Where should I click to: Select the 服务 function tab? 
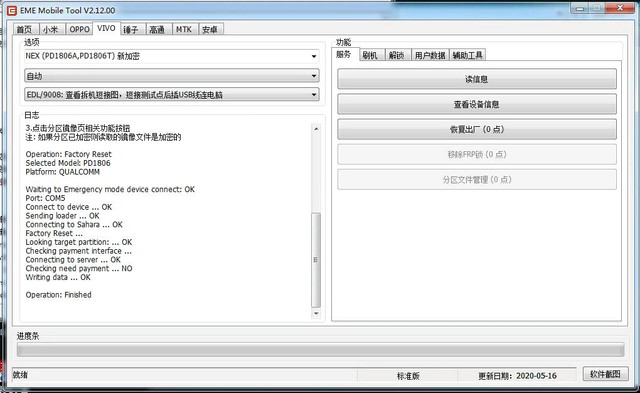click(345, 54)
